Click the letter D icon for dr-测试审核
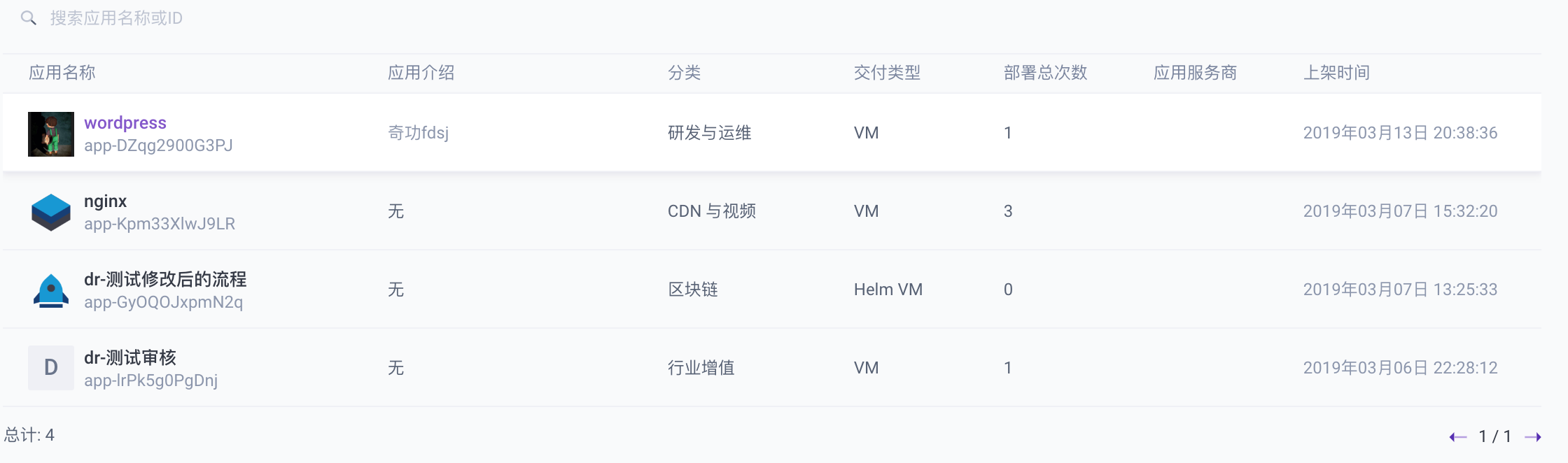1568x463 pixels. click(50, 367)
